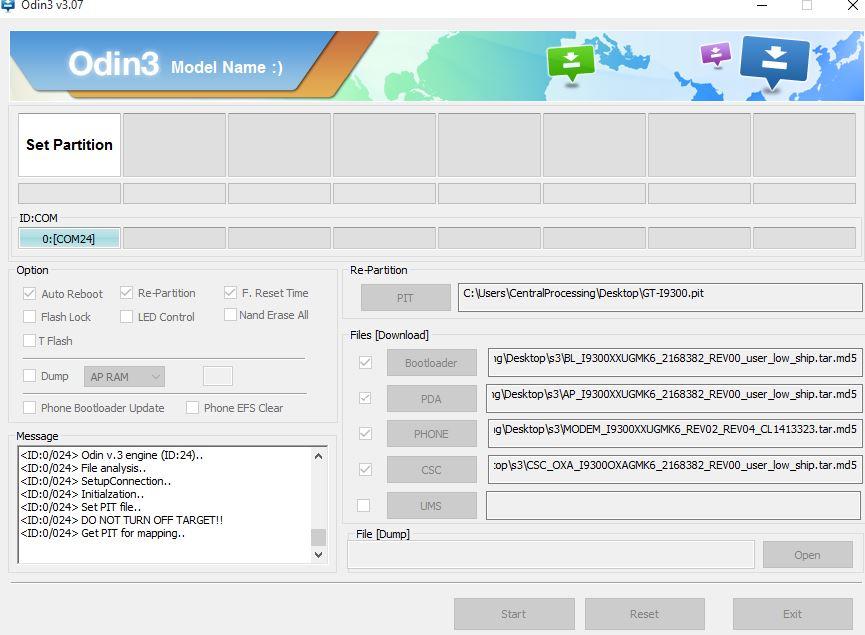
Task: Close the Odin3 window
Action: click(852, 6)
